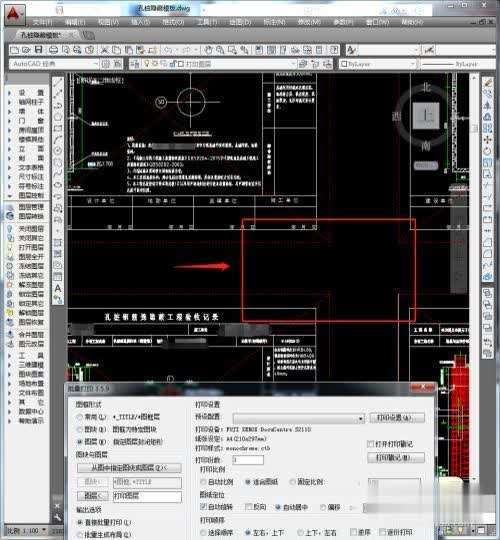Open the AutoCAD application menu logo
Viewport: 500px width, 540px height.
pyautogui.click(x=14, y=15)
